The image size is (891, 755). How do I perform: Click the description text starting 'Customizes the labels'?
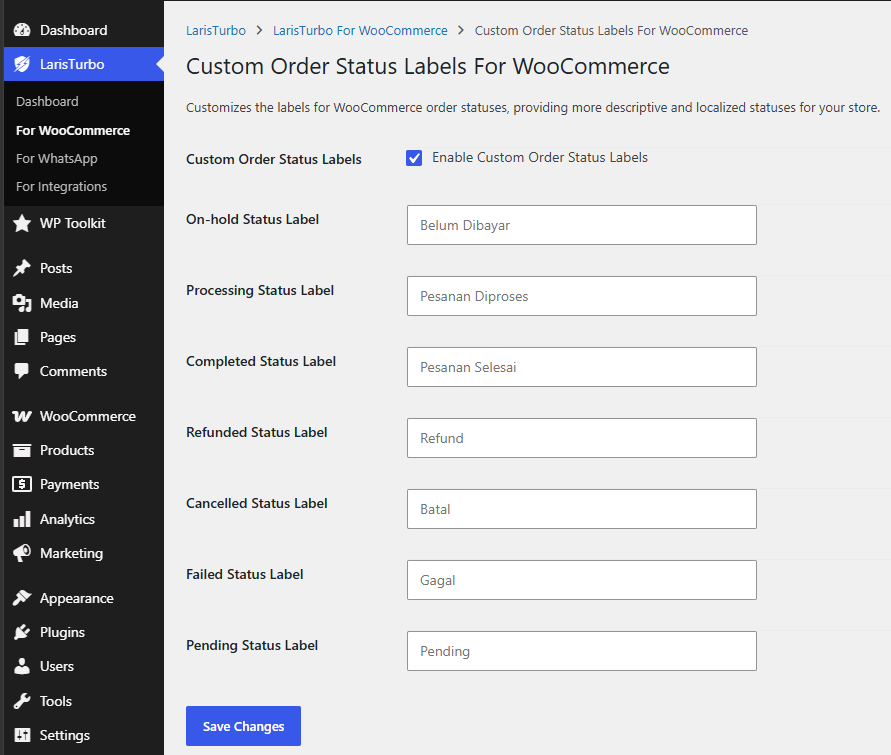533,107
